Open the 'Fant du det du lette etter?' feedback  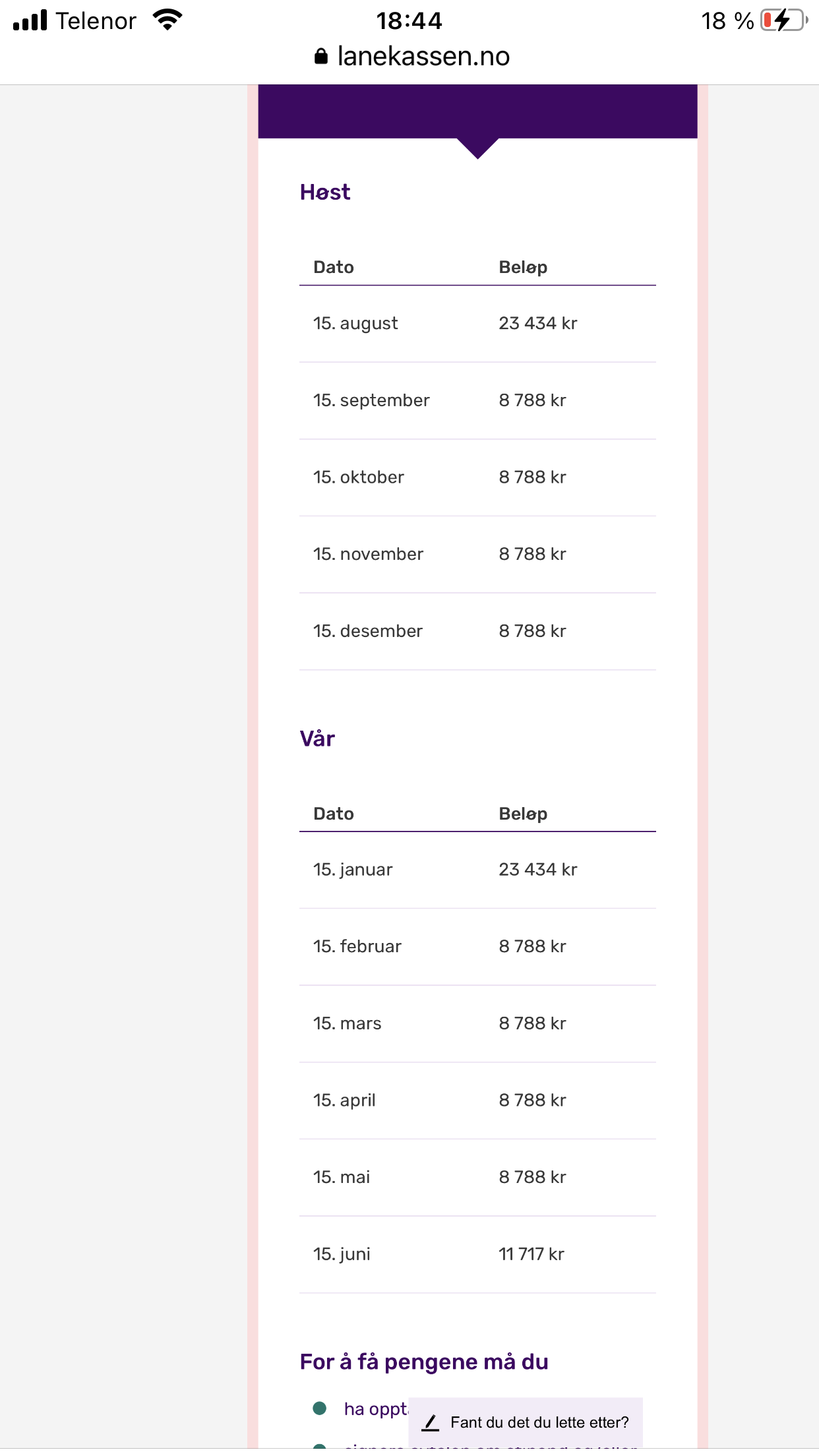(539, 1422)
